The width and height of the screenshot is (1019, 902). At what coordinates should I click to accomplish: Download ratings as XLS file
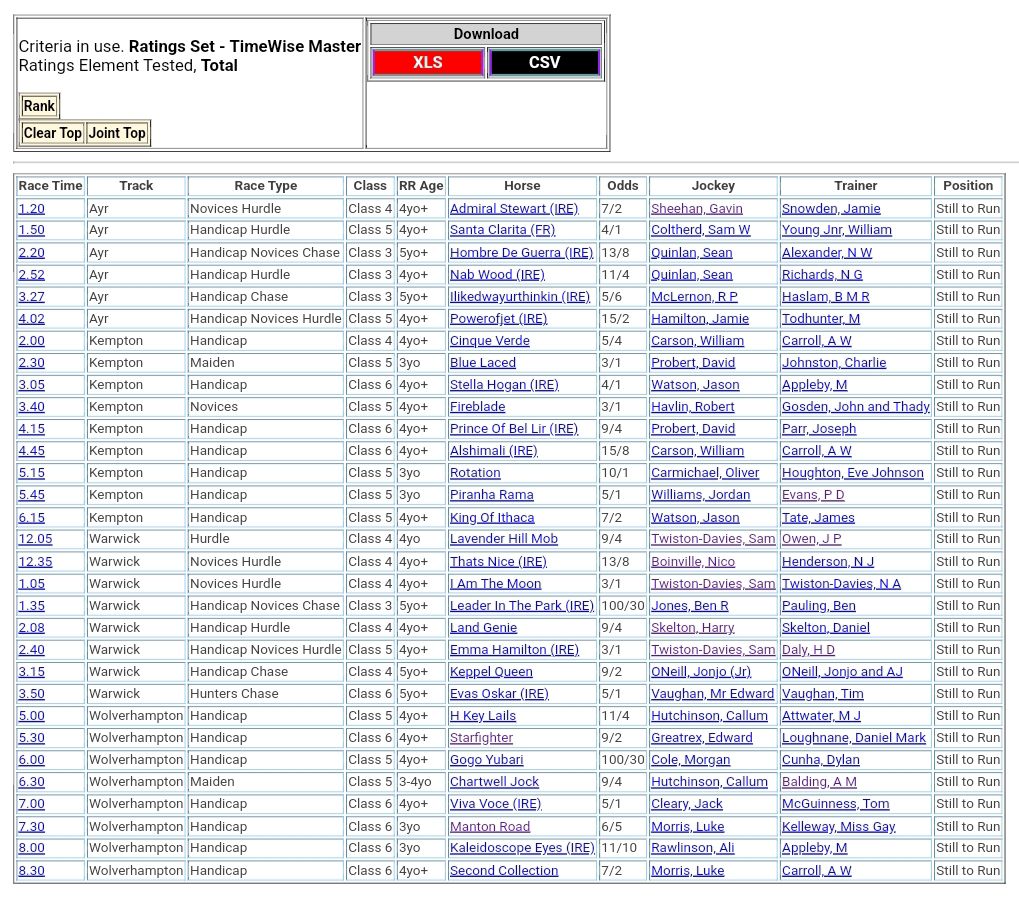428,63
